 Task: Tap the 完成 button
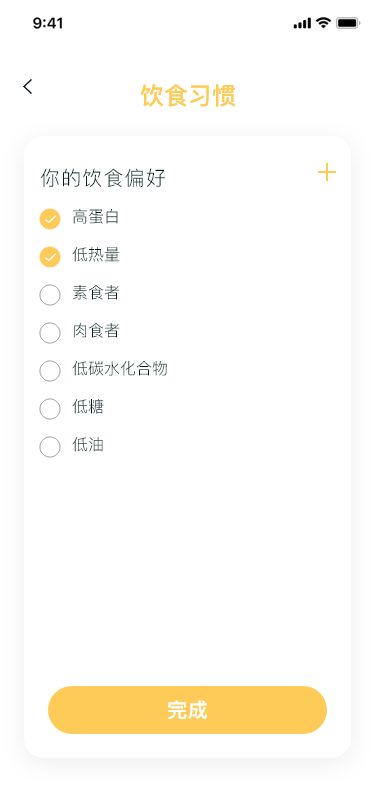(188, 710)
